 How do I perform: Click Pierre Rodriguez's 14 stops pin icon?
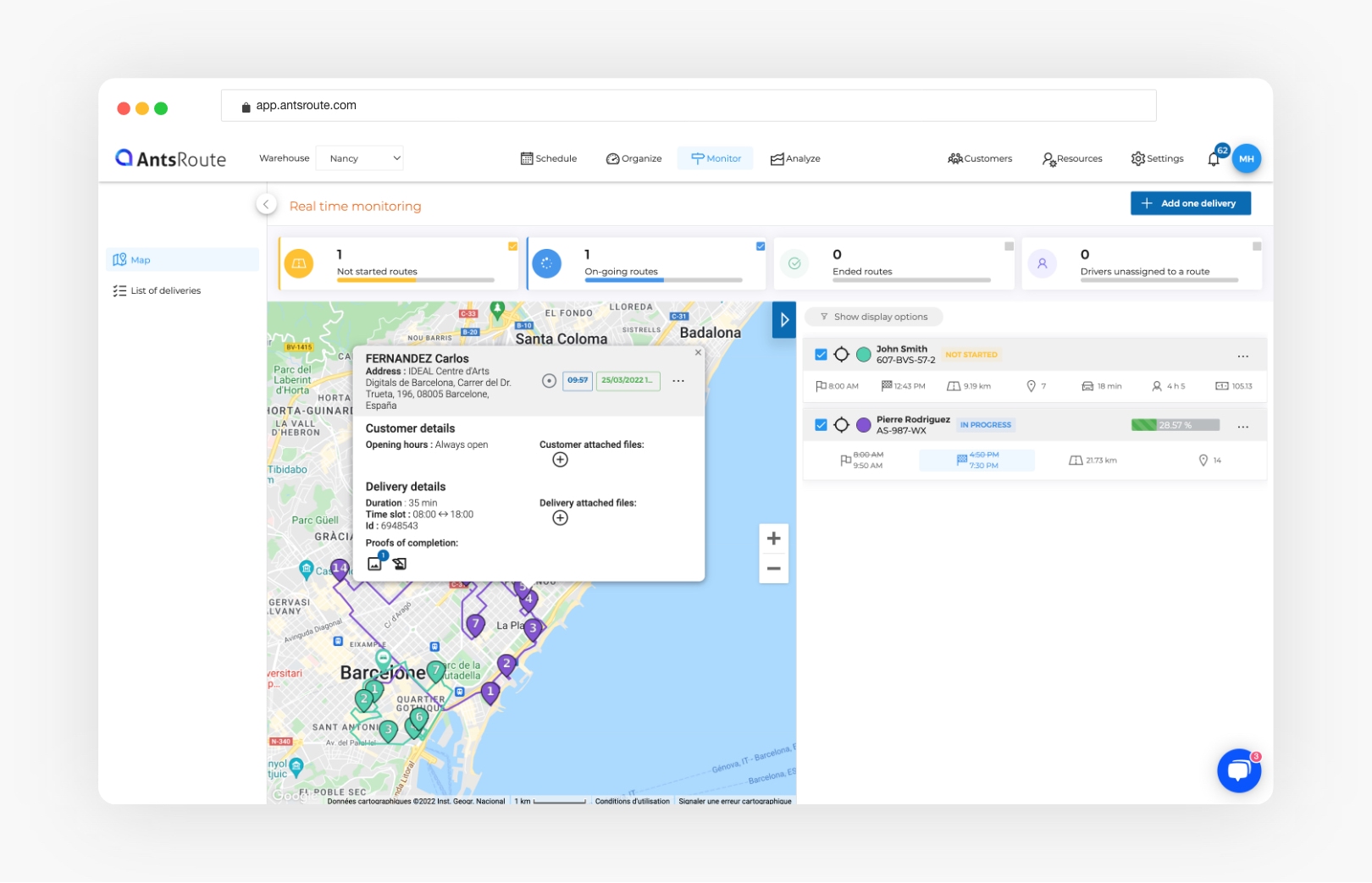coord(1203,461)
